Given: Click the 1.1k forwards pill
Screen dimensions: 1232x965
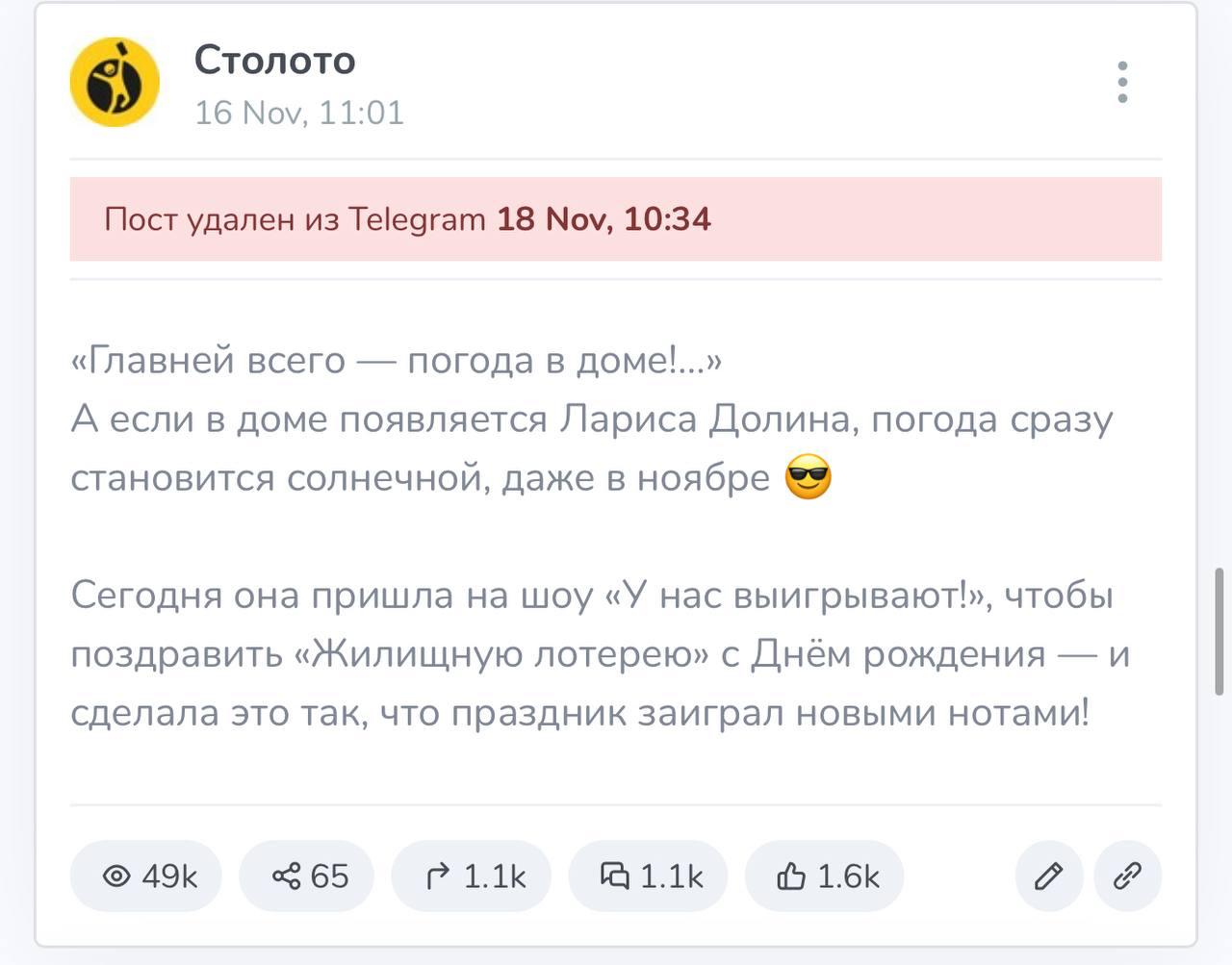Looking at the screenshot, I should coord(471,876).
